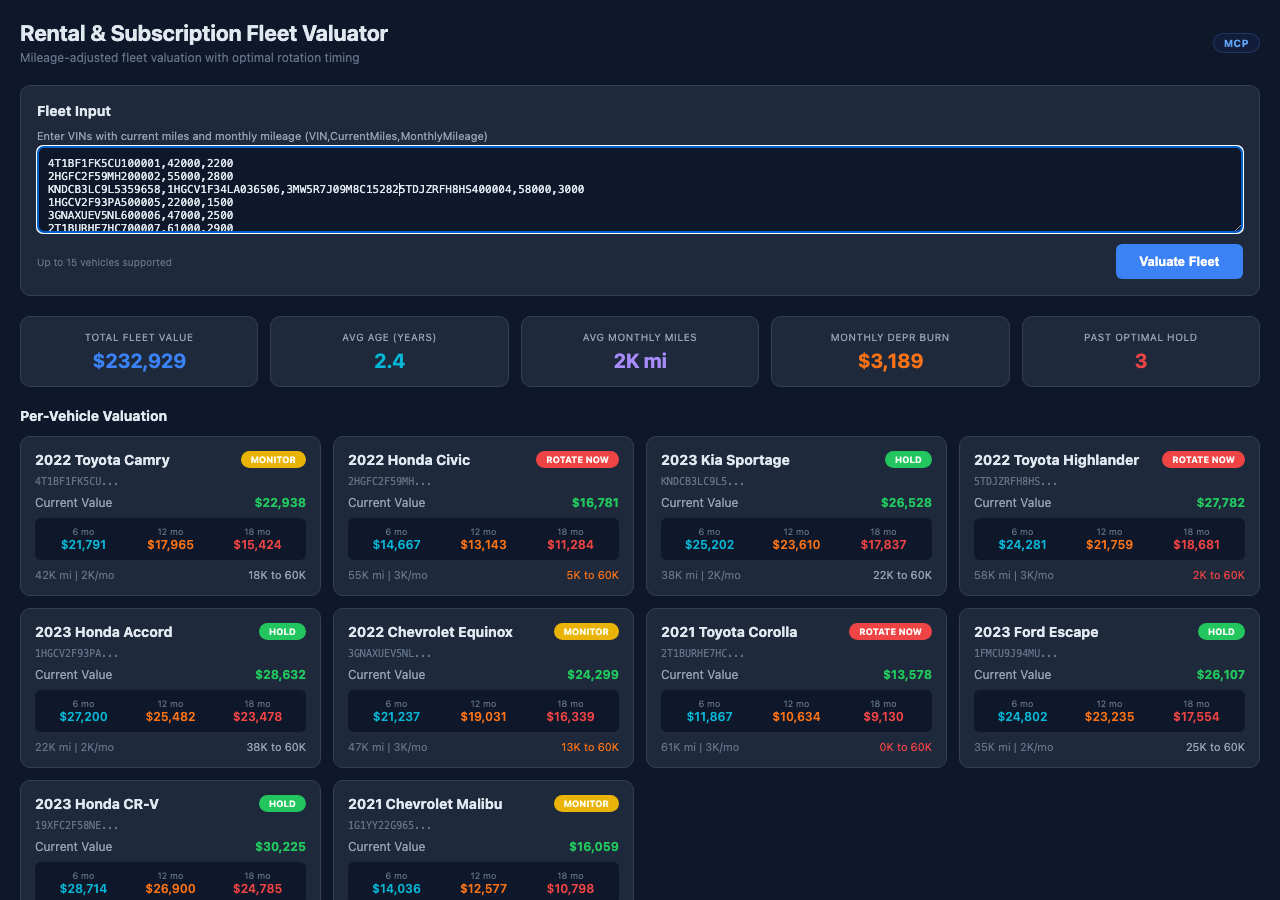
Task: Select the 2023 Kia Sportage title
Action: pos(725,460)
